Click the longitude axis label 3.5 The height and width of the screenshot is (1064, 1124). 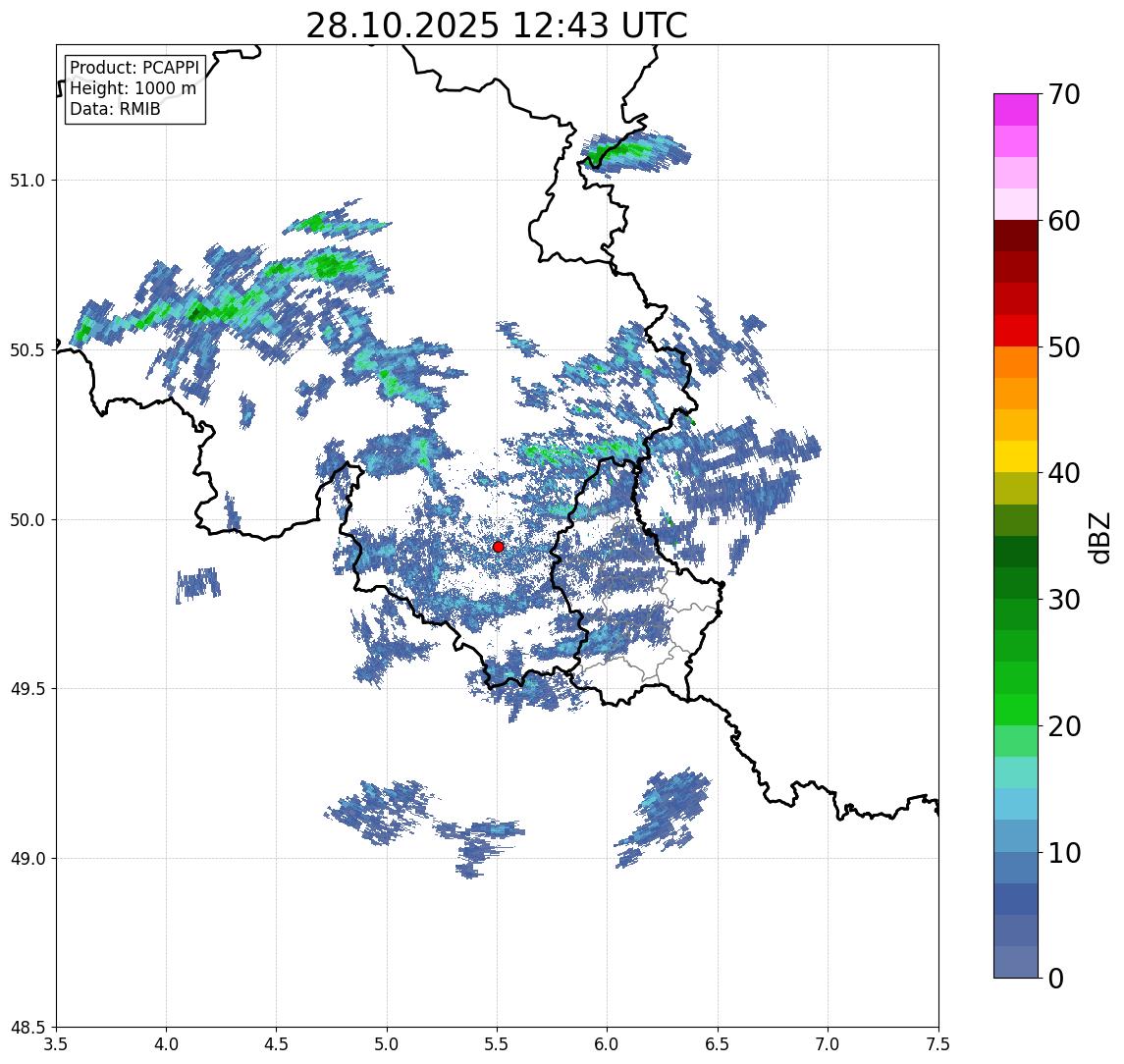(56, 1044)
